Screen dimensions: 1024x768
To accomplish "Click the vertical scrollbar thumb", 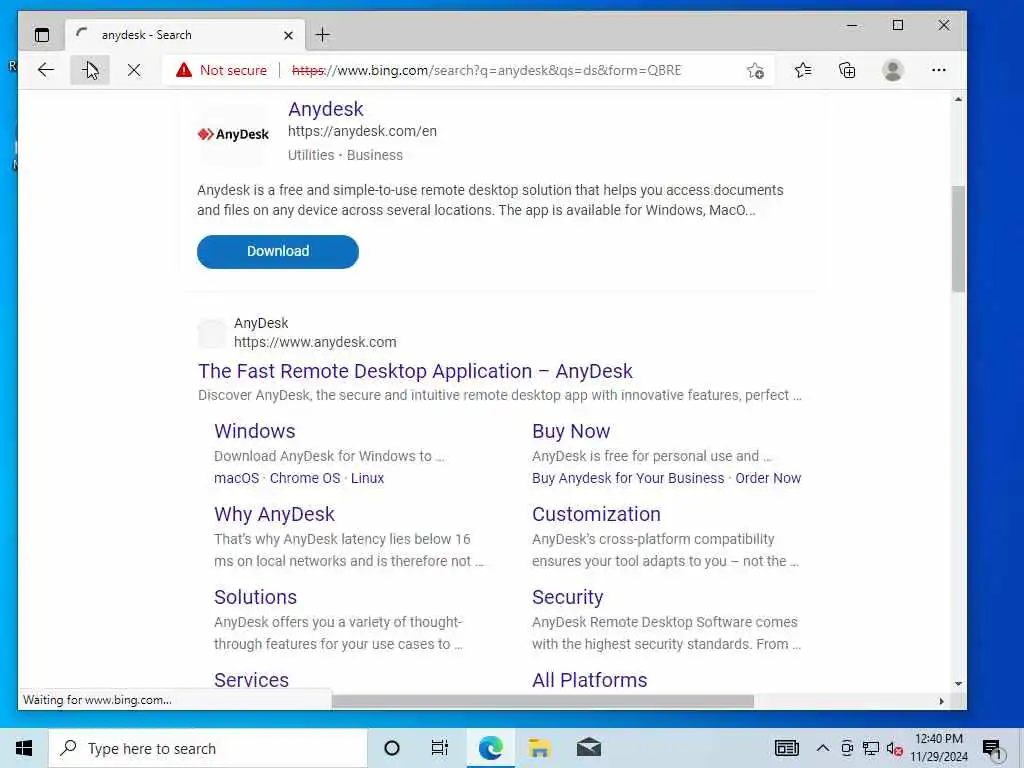I will coord(958,238).
